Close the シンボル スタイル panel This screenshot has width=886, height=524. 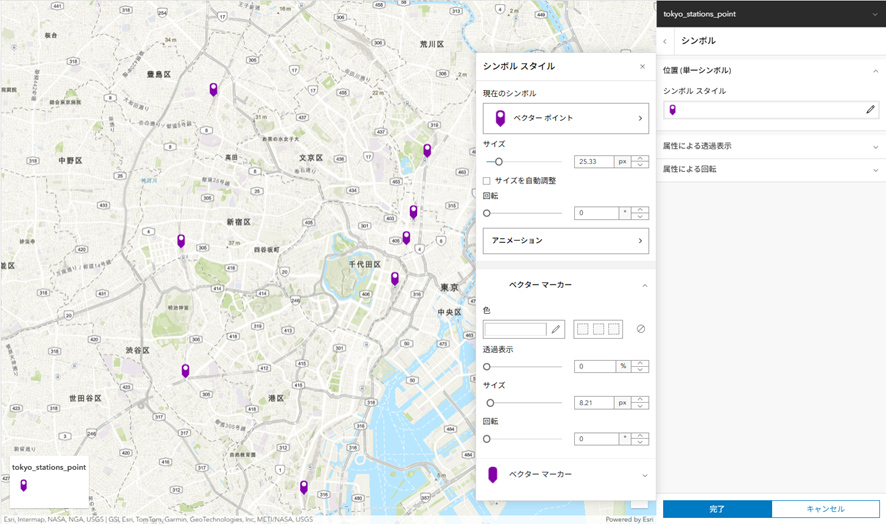pyautogui.click(x=642, y=67)
